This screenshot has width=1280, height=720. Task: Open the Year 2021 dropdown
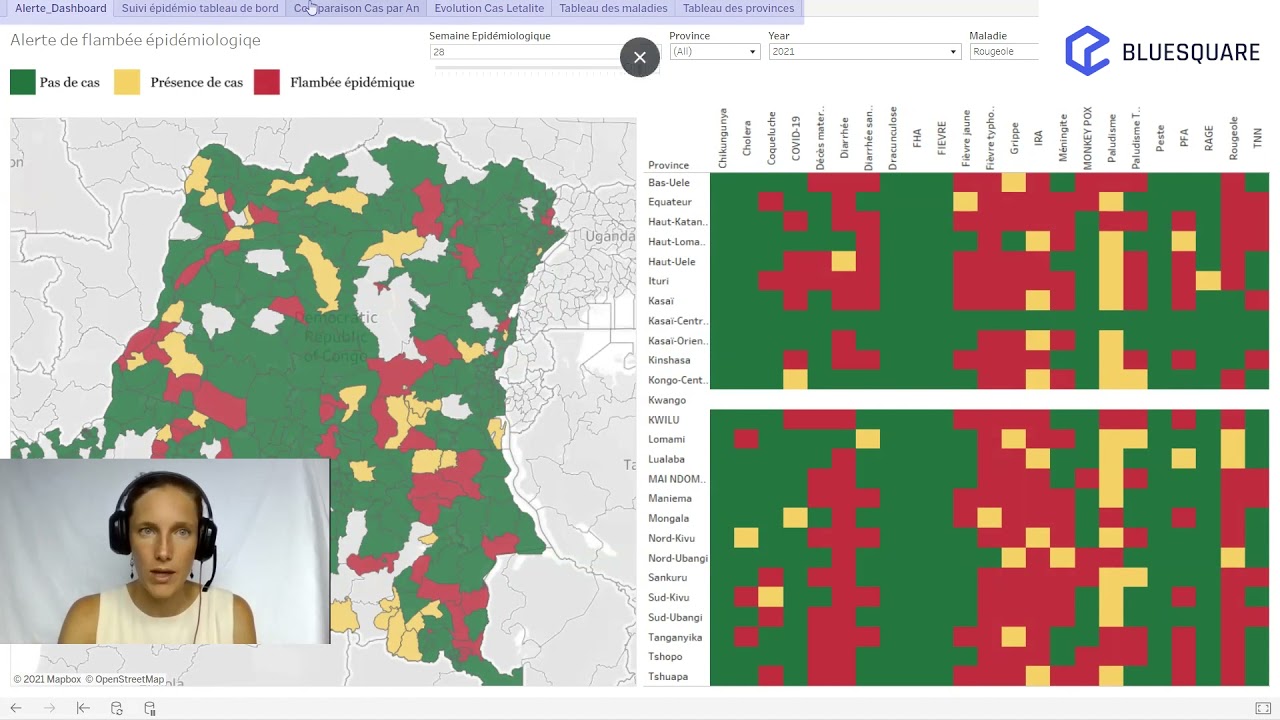(865, 51)
